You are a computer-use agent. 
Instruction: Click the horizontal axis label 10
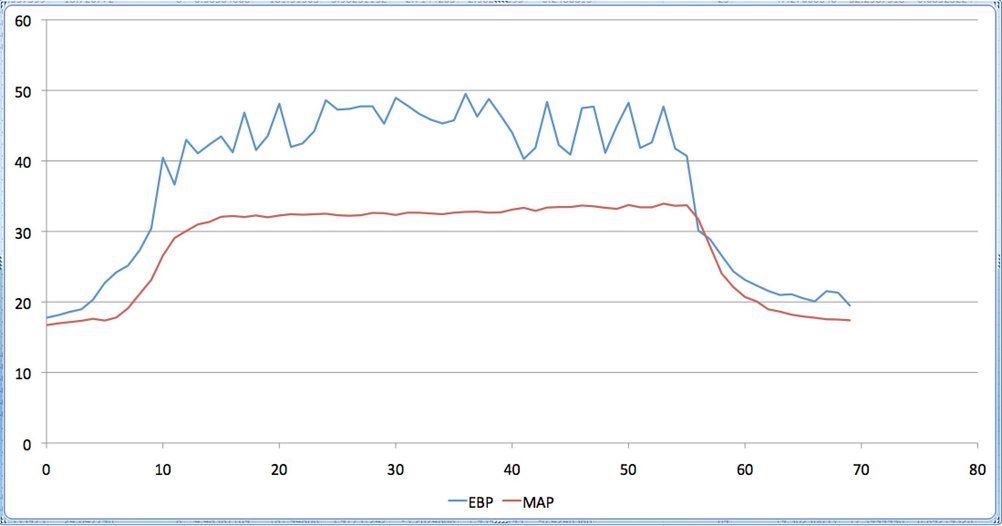pos(163,470)
